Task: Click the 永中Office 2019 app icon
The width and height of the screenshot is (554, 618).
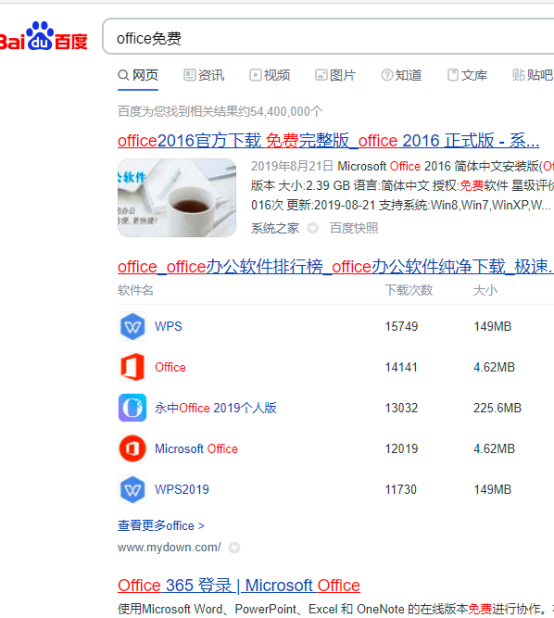Action: (x=132, y=408)
